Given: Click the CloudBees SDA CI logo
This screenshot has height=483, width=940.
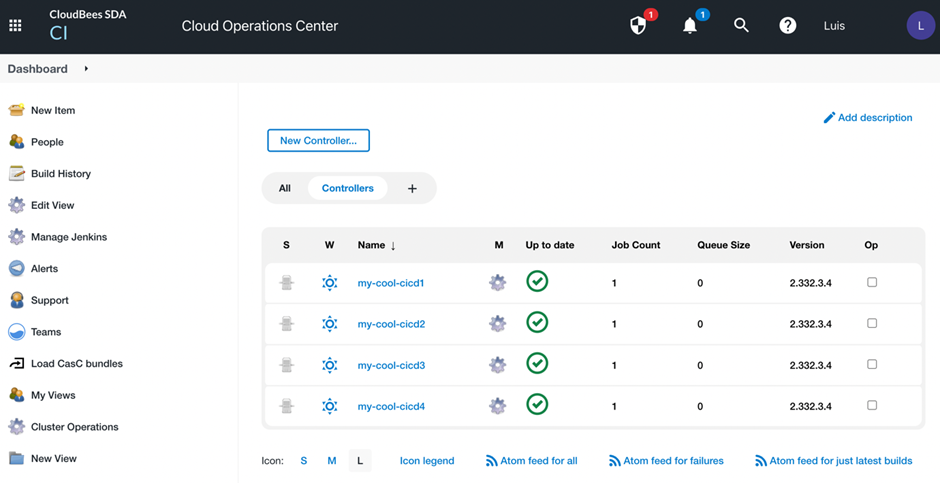Looking at the screenshot, I should click(88, 25).
